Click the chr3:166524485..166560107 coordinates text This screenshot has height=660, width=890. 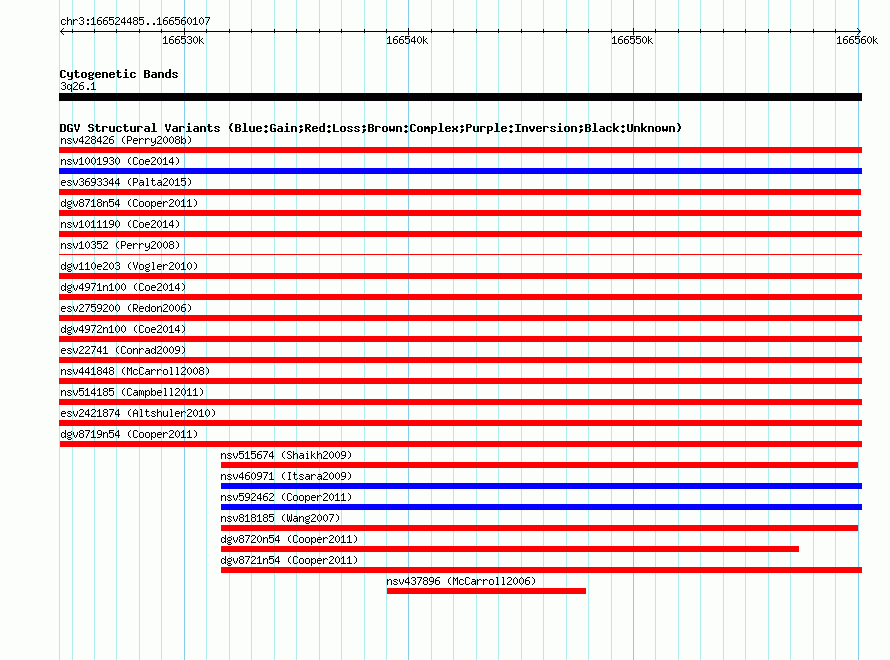click(135, 21)
